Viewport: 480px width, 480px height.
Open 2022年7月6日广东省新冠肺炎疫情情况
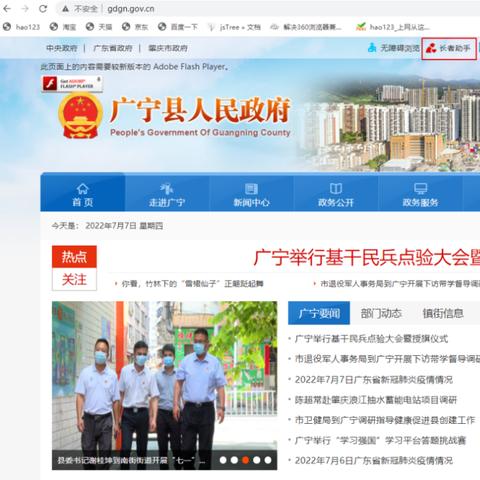pyautogui.click(x=374, y=460)
